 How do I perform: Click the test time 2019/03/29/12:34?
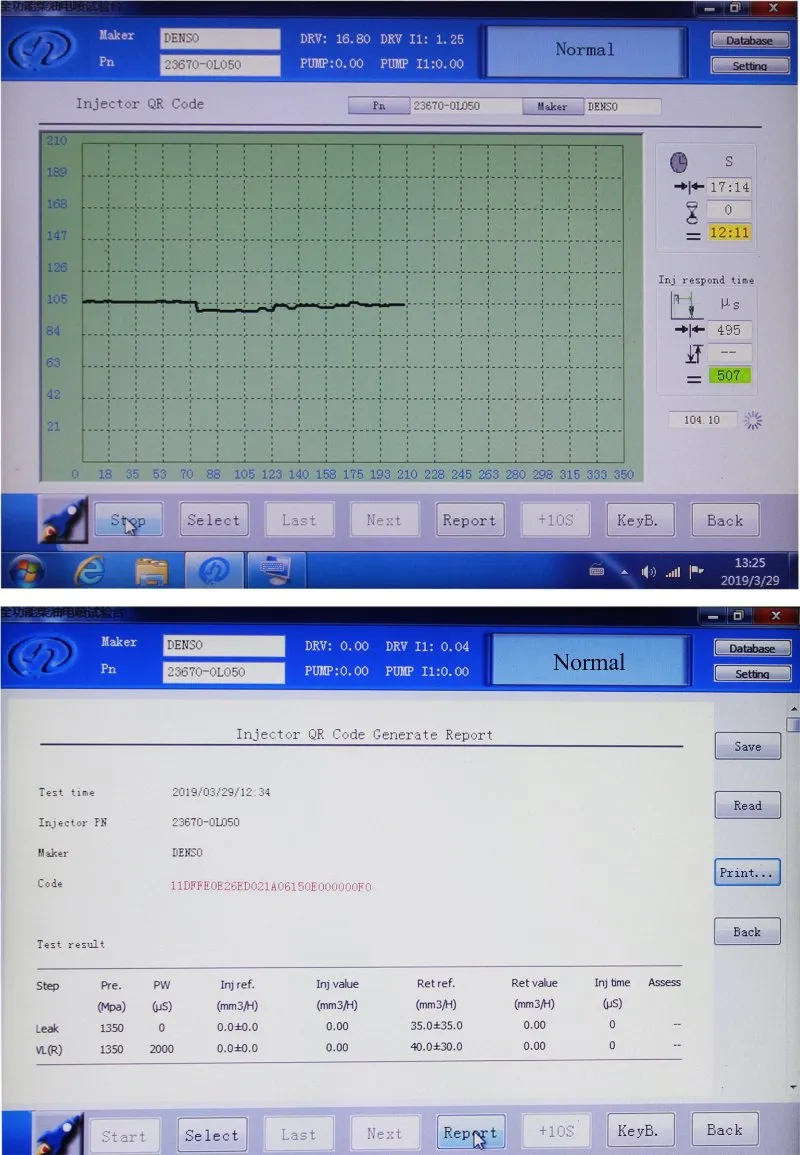tap(221, 792)
